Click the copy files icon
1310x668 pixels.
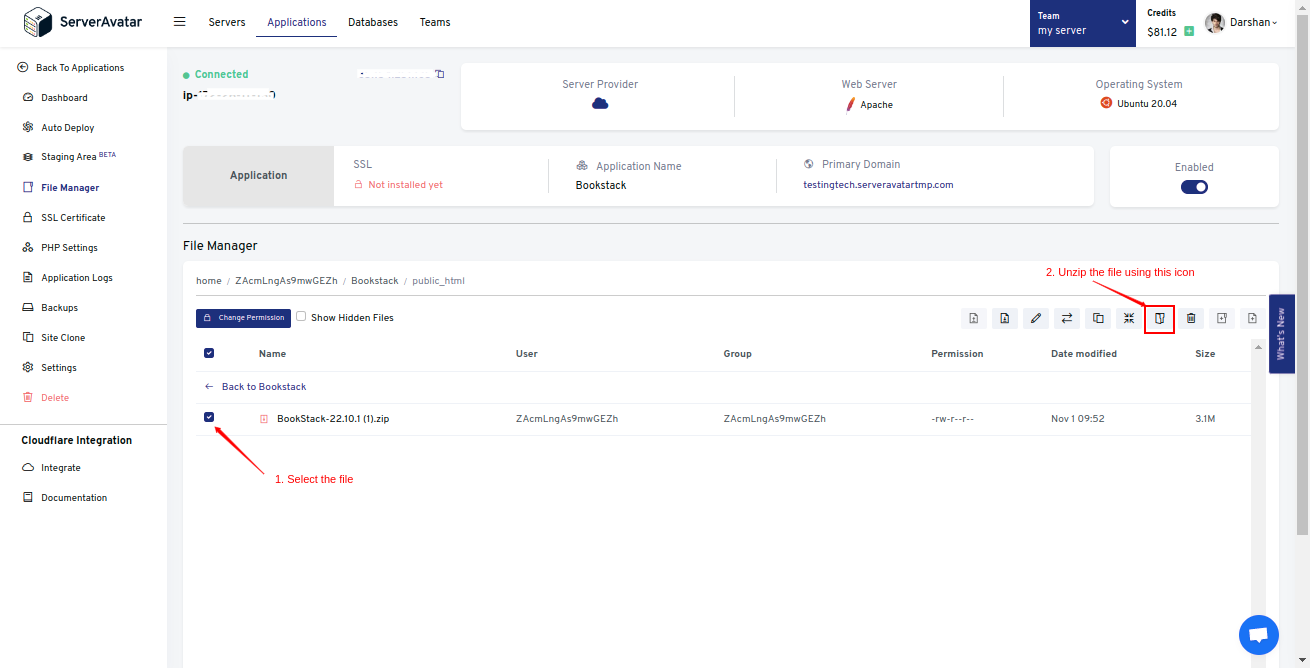coord(1098,318)
